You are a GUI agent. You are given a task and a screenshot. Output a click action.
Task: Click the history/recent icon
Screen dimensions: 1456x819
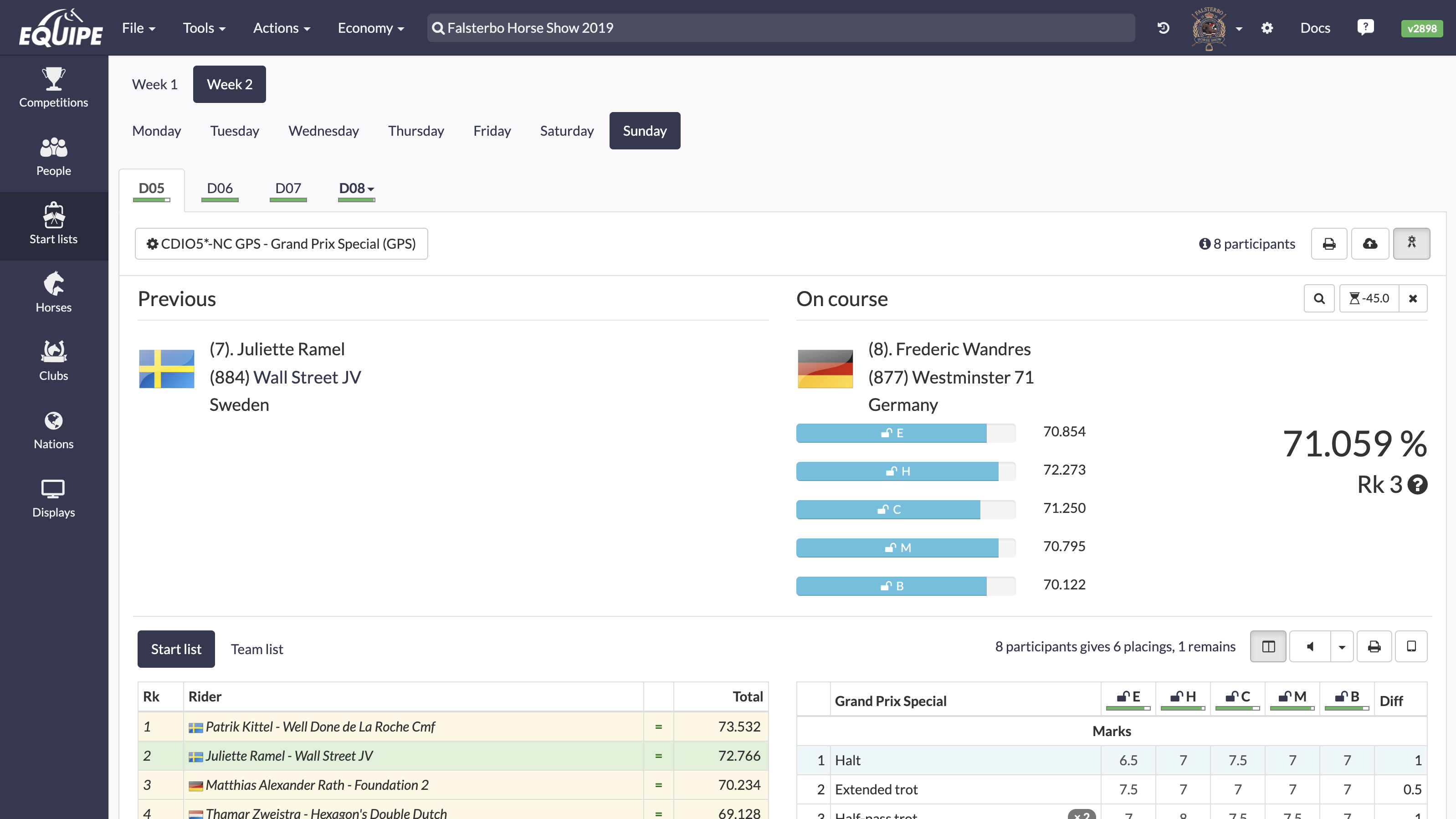(1163, 27)
